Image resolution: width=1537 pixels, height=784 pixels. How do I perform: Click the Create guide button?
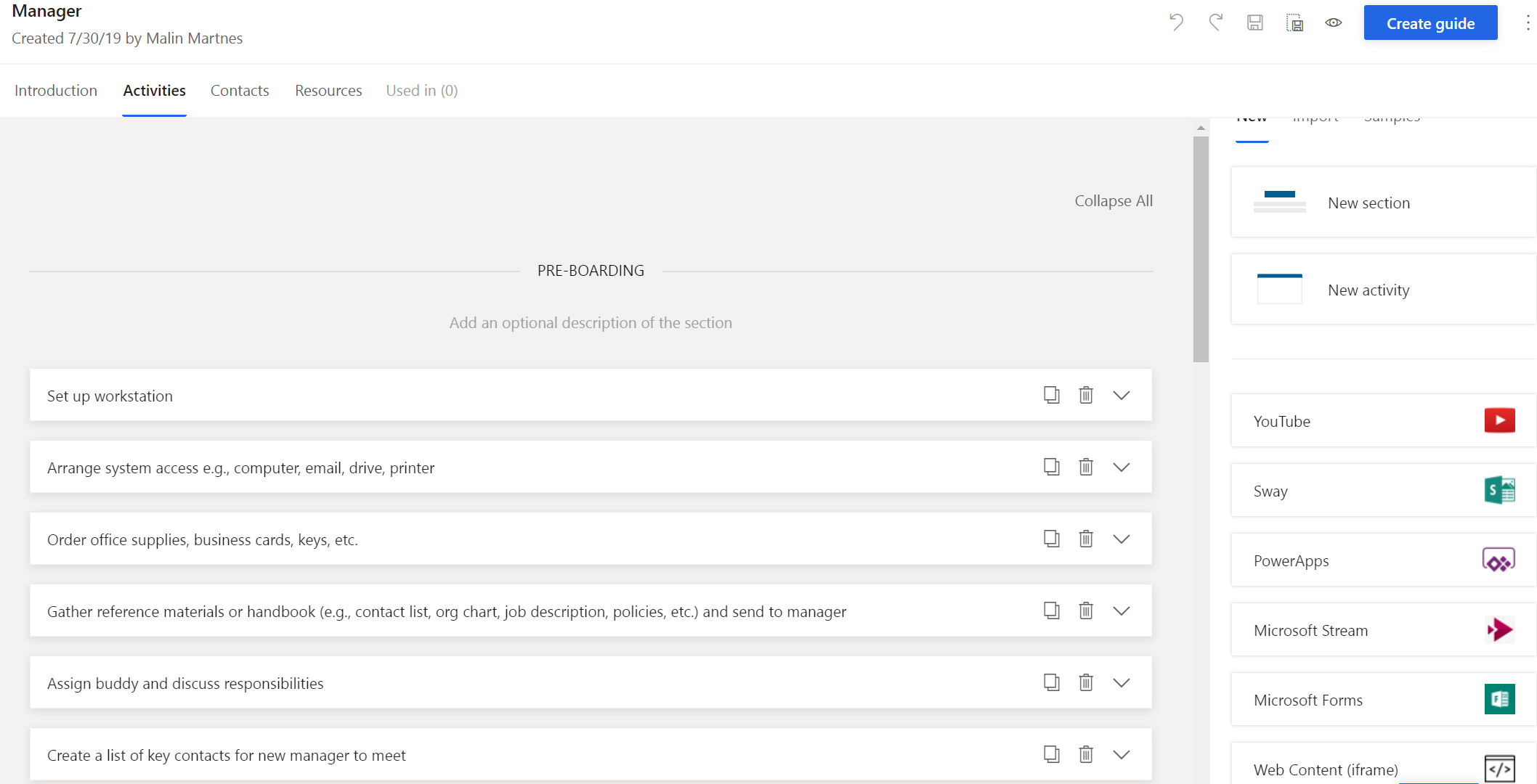pyautogui.click(x=1429, y=23)
